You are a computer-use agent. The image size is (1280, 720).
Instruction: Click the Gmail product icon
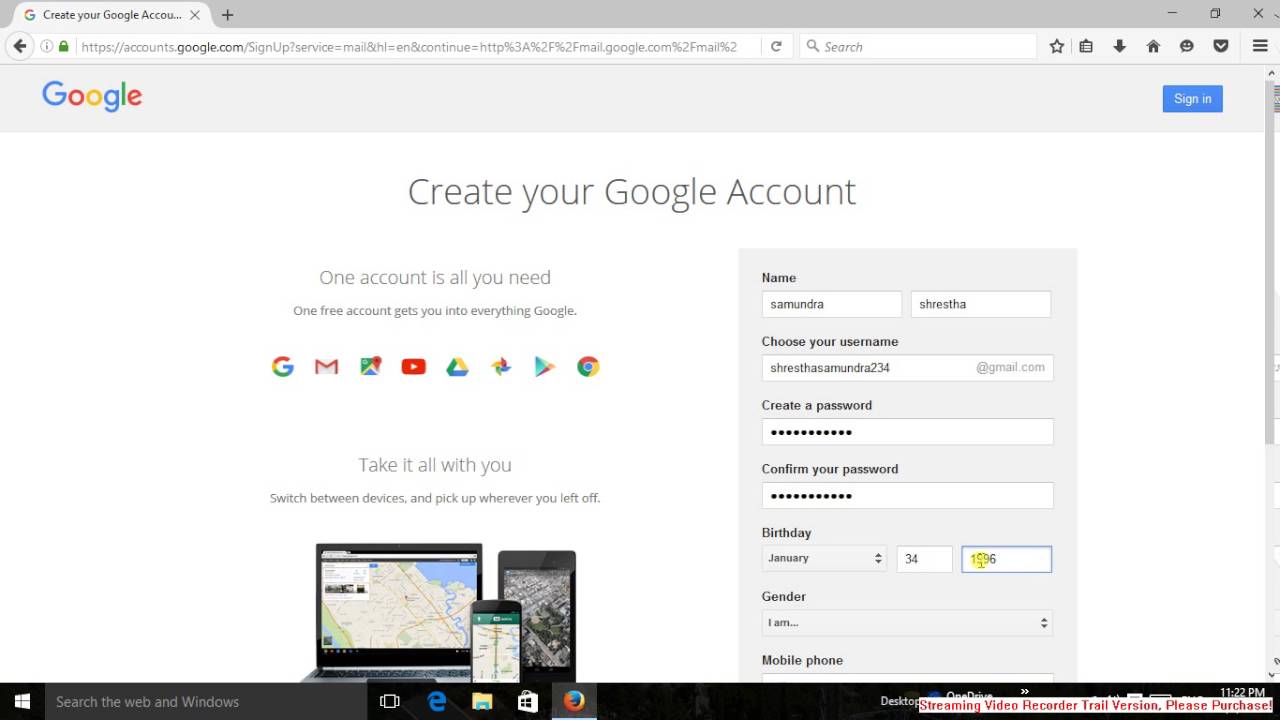[326, 367]
